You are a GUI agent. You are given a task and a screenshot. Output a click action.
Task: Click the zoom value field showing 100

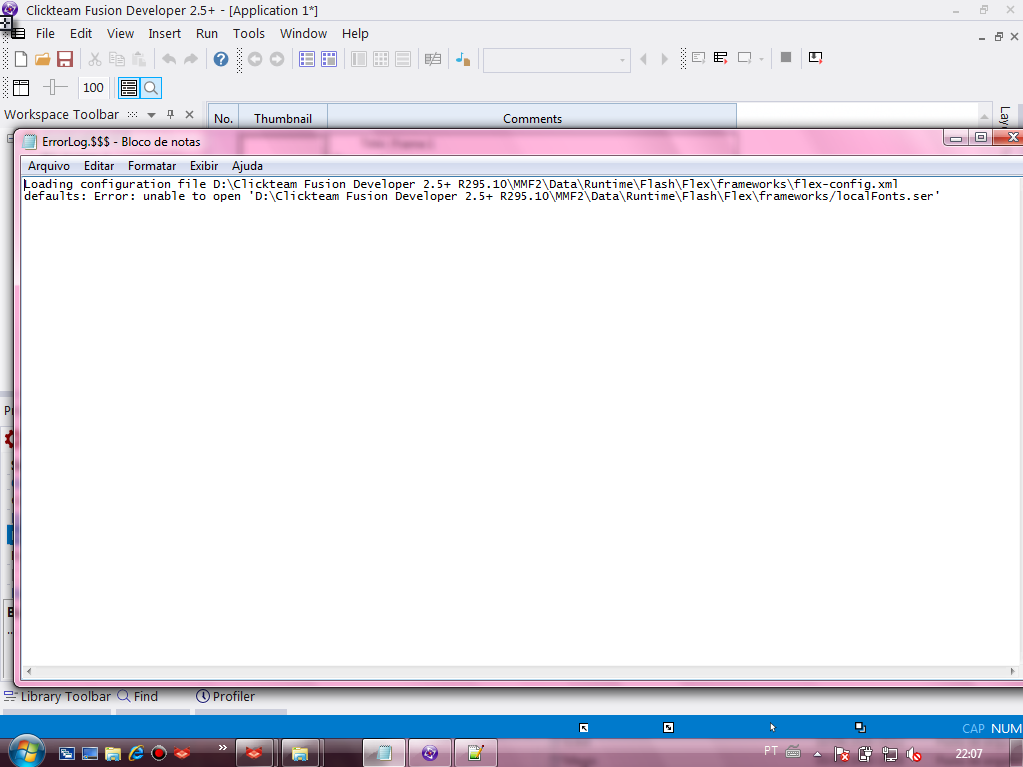click(93, 87)
